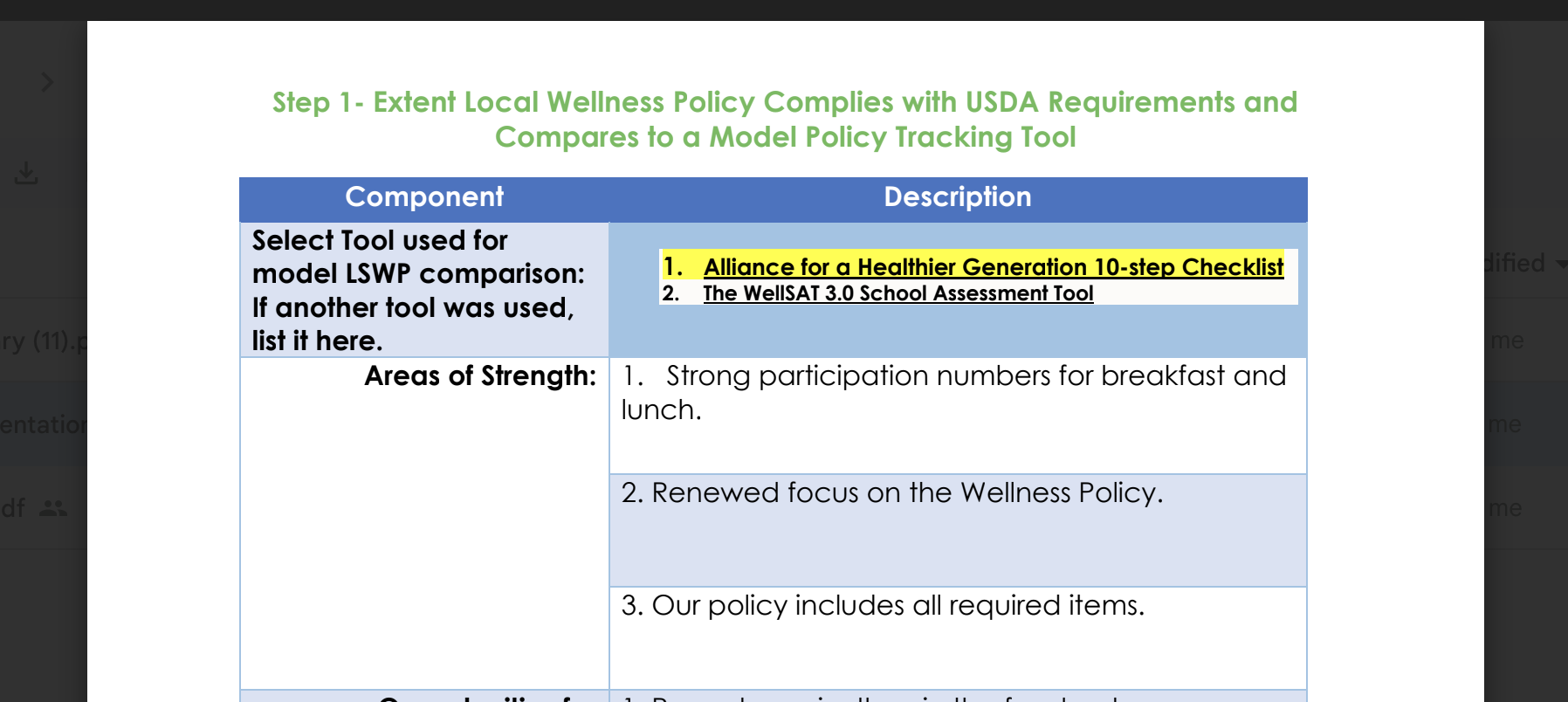Viewport: 1568px width, 702px height.
Task: Open the Alliance for a Healthier Generation Checklist link
Action: coord(993,266)
